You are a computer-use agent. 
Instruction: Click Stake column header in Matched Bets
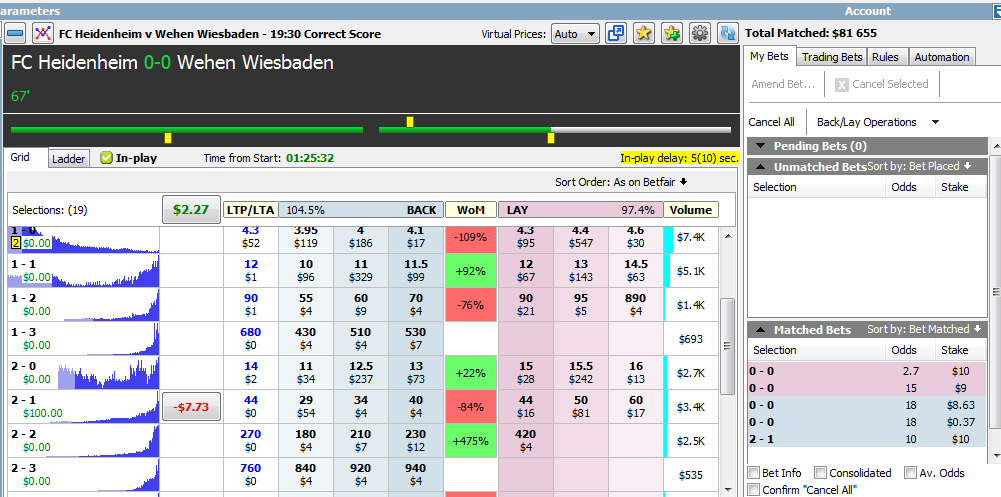pyautogui.click(x=954, y=350)
